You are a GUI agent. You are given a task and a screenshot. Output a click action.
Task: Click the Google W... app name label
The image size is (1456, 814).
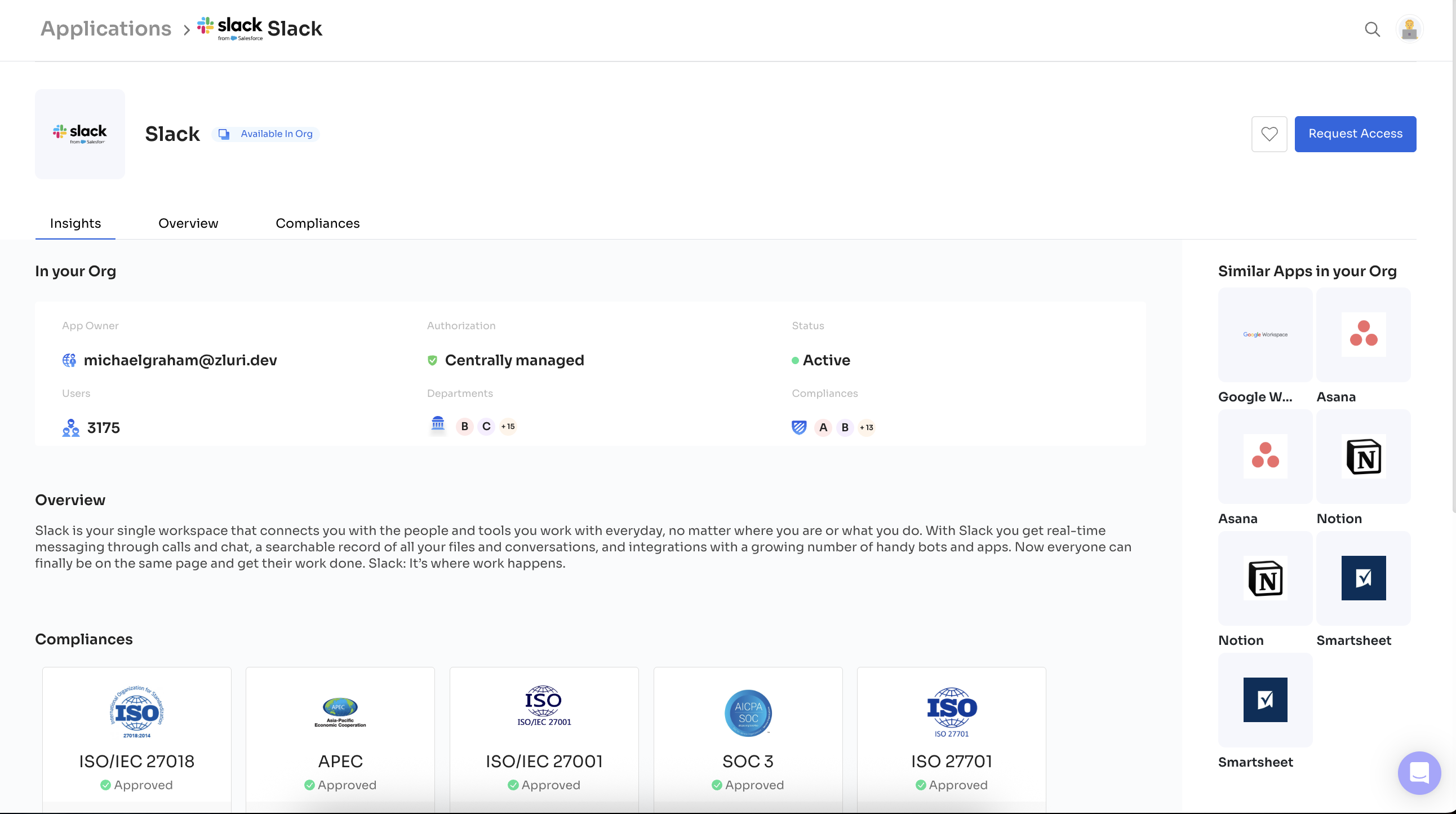tap(1255, 397)
